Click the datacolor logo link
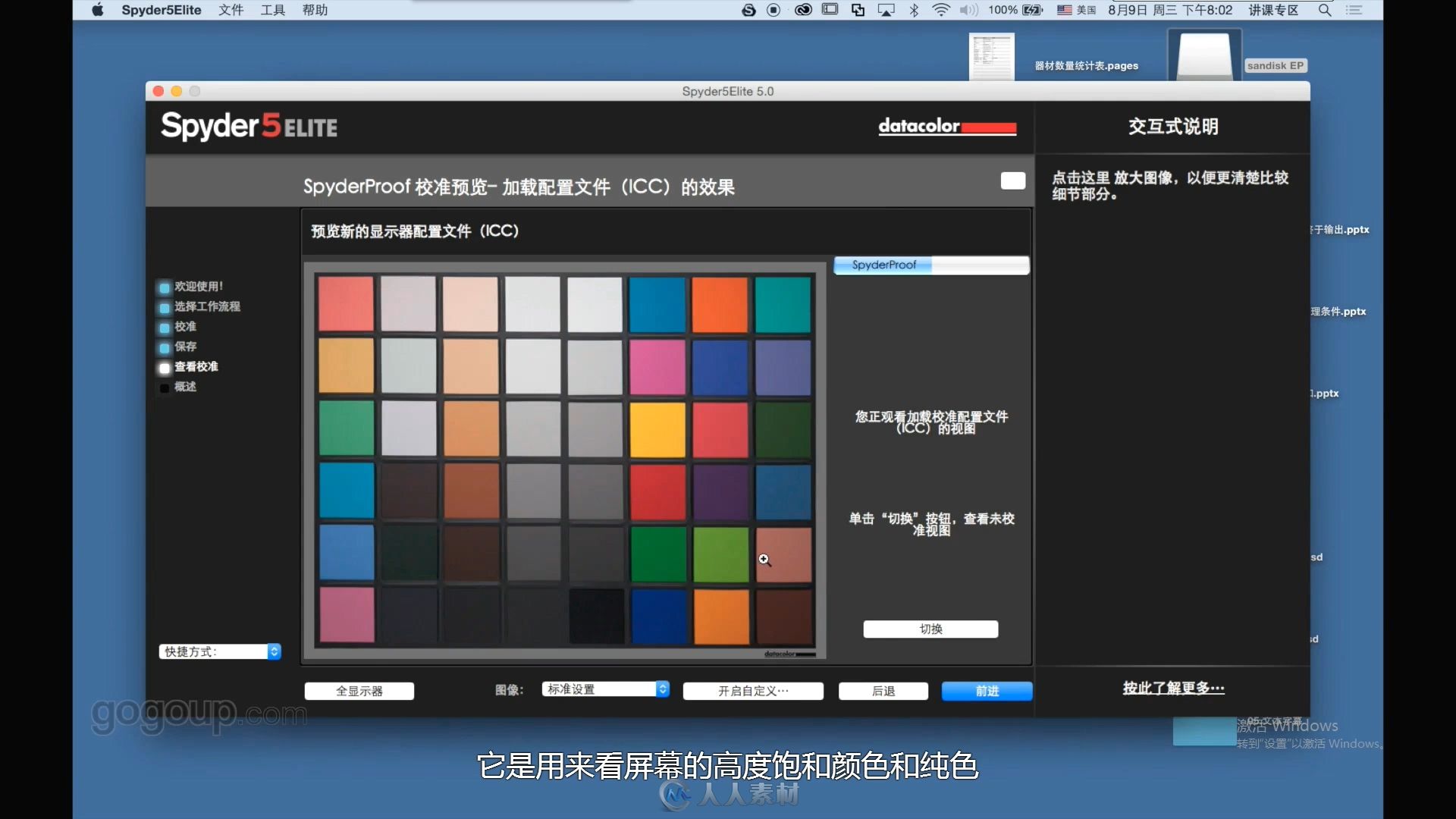1456x819 pixels. point(947,126)
